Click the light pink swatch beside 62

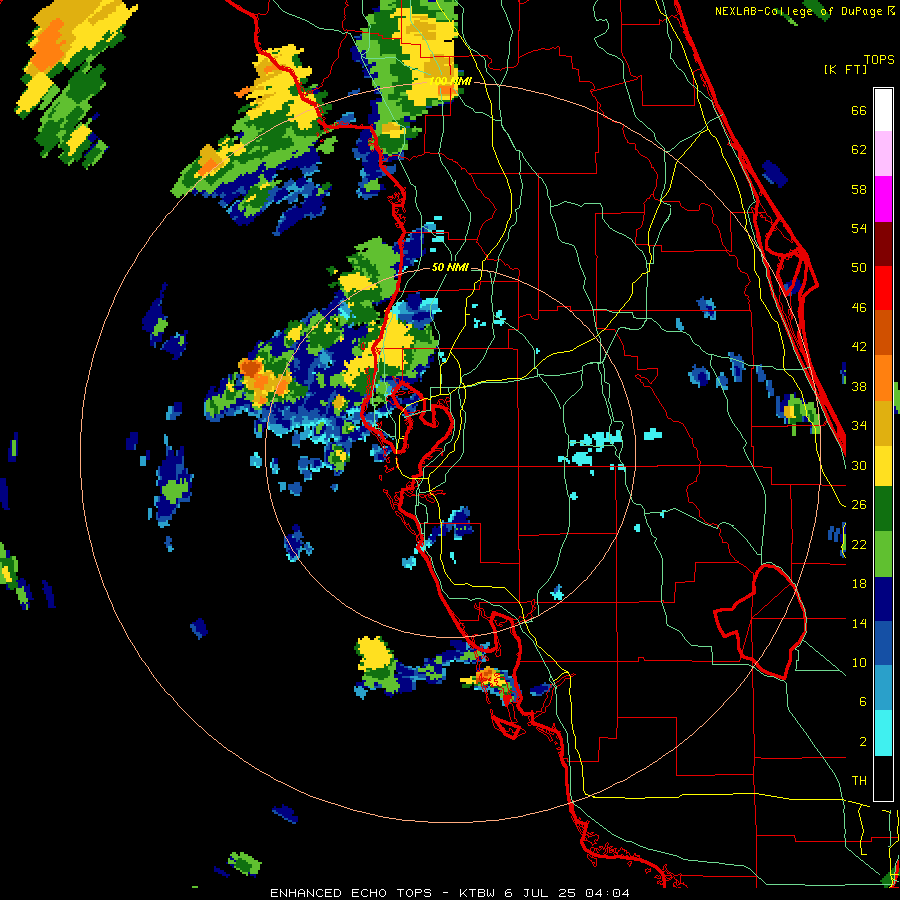(x=883, y=154)
